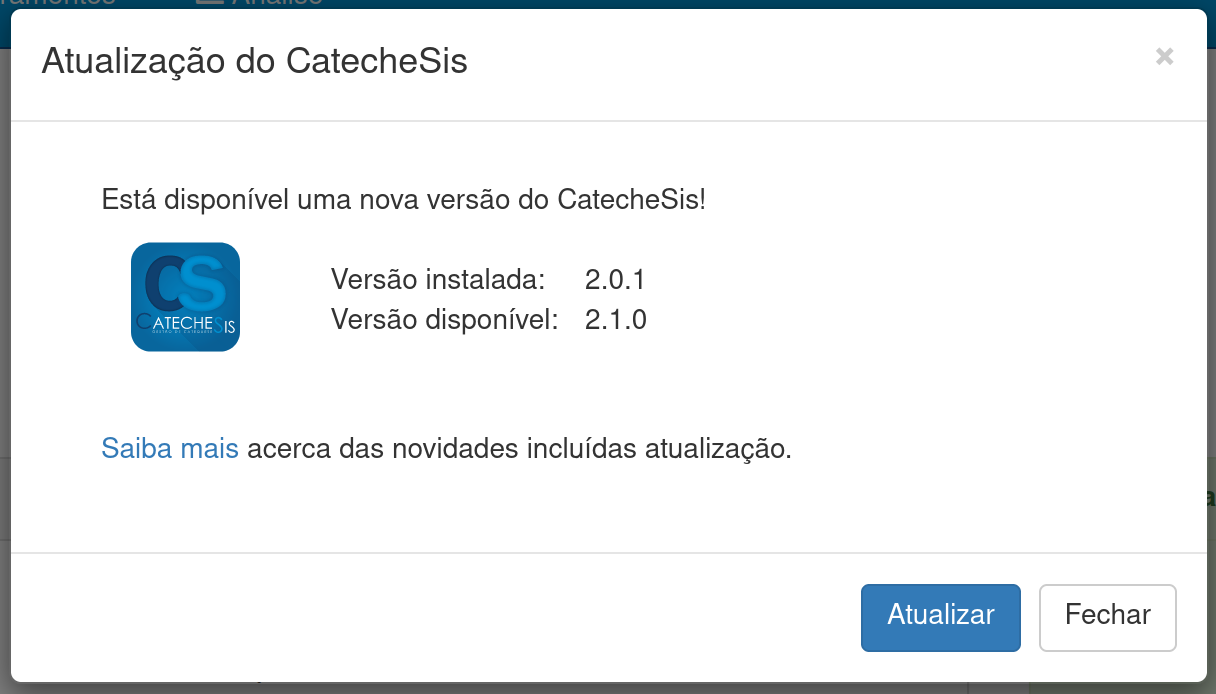Start the update with the Atualizar button
This screenshot has height=694, width=1216.
pos(940,617)
